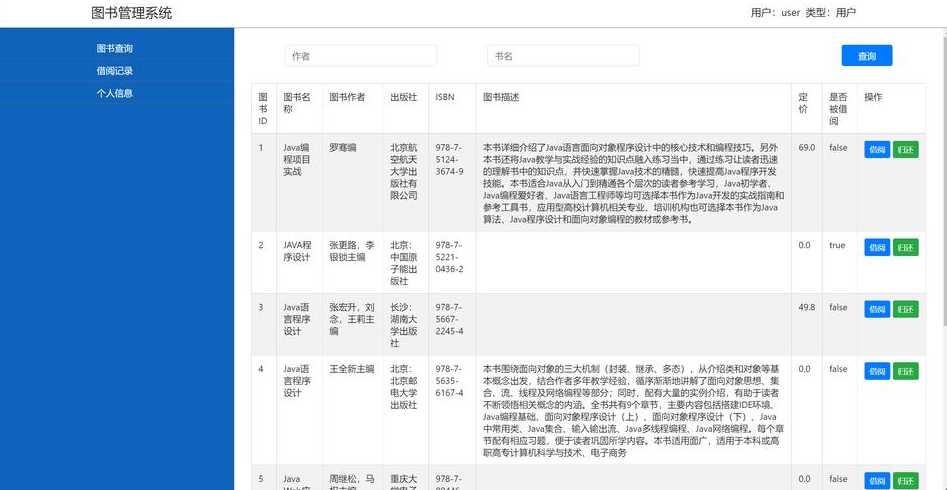Click the 用户: user 类型: 用户 text
947x490 pixels.
pos(803,13)
